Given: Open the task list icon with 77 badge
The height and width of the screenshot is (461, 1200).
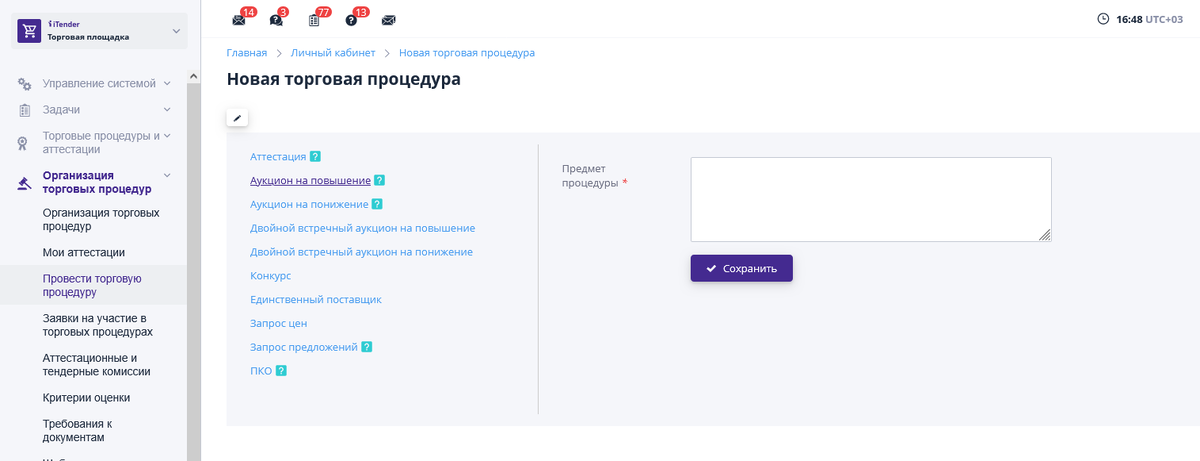Looking at the screenshot, I should [314, 20].
